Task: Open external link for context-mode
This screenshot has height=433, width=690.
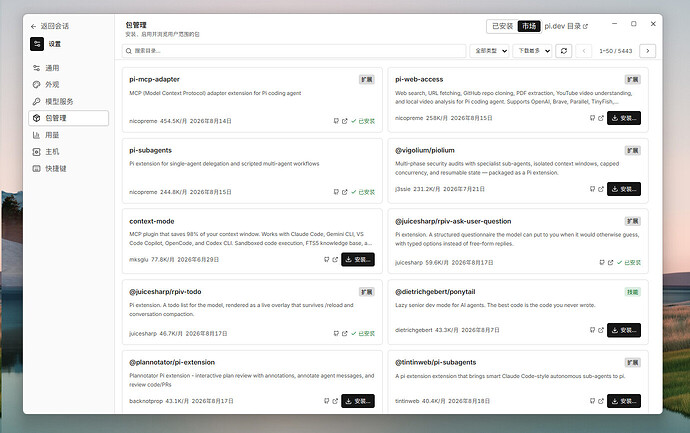Action: 335,260
